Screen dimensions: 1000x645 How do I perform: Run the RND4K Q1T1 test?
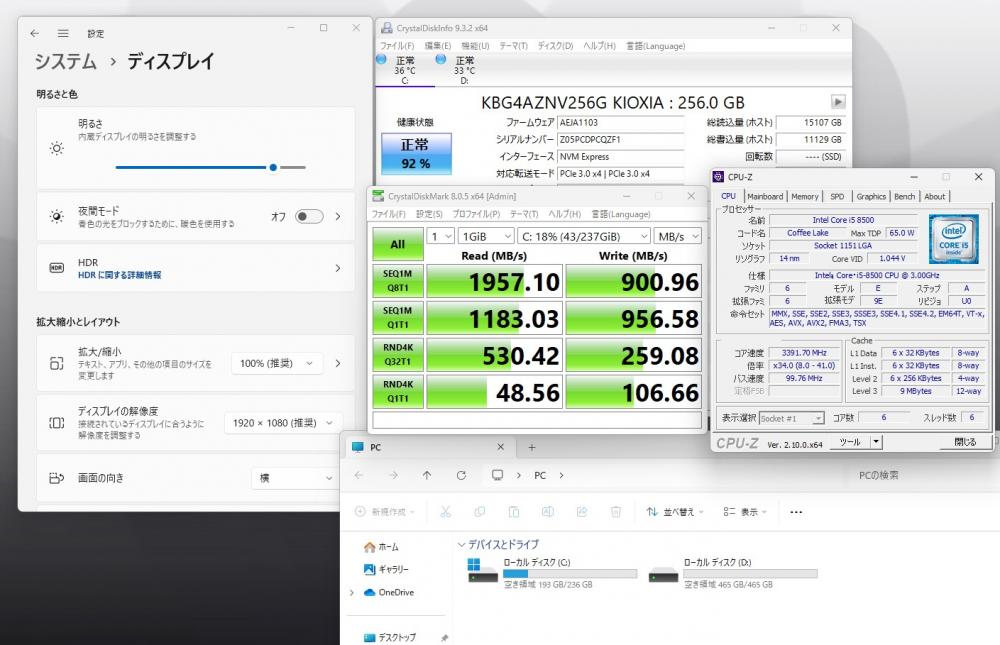tap(397, 392)
